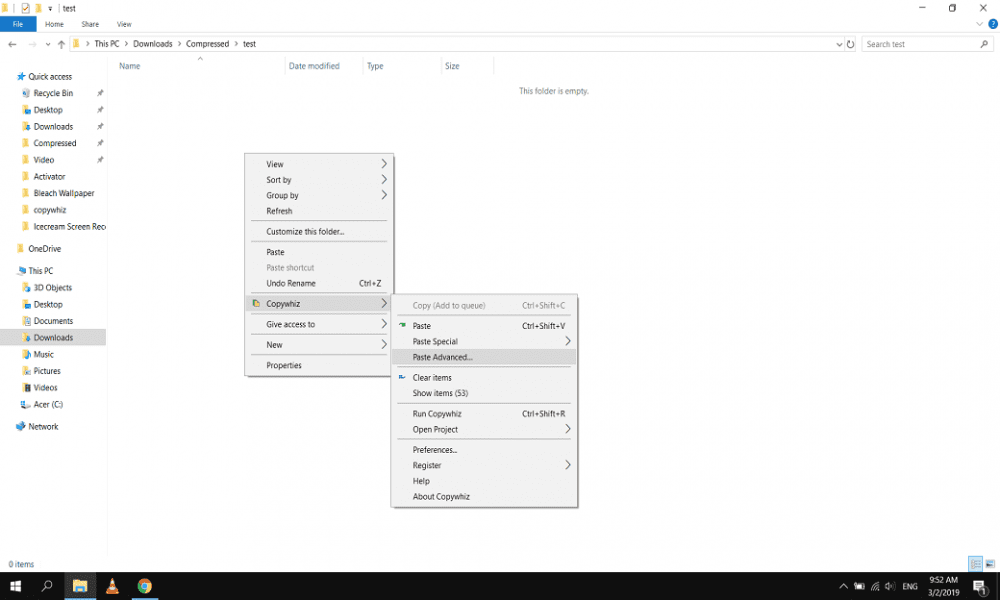Open the Action Center notification icon
The image size is (1000, 600).
pos(977,586)
